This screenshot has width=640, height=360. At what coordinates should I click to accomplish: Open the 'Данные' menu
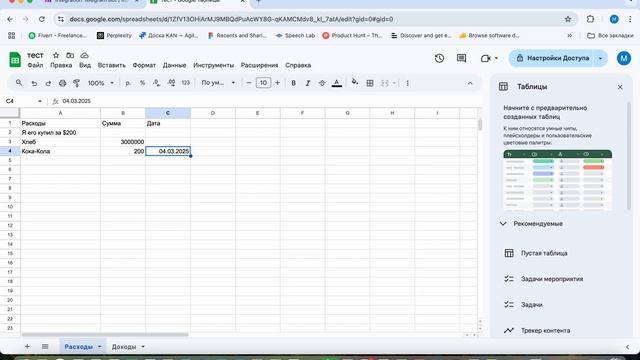click(x=174, y=65)
